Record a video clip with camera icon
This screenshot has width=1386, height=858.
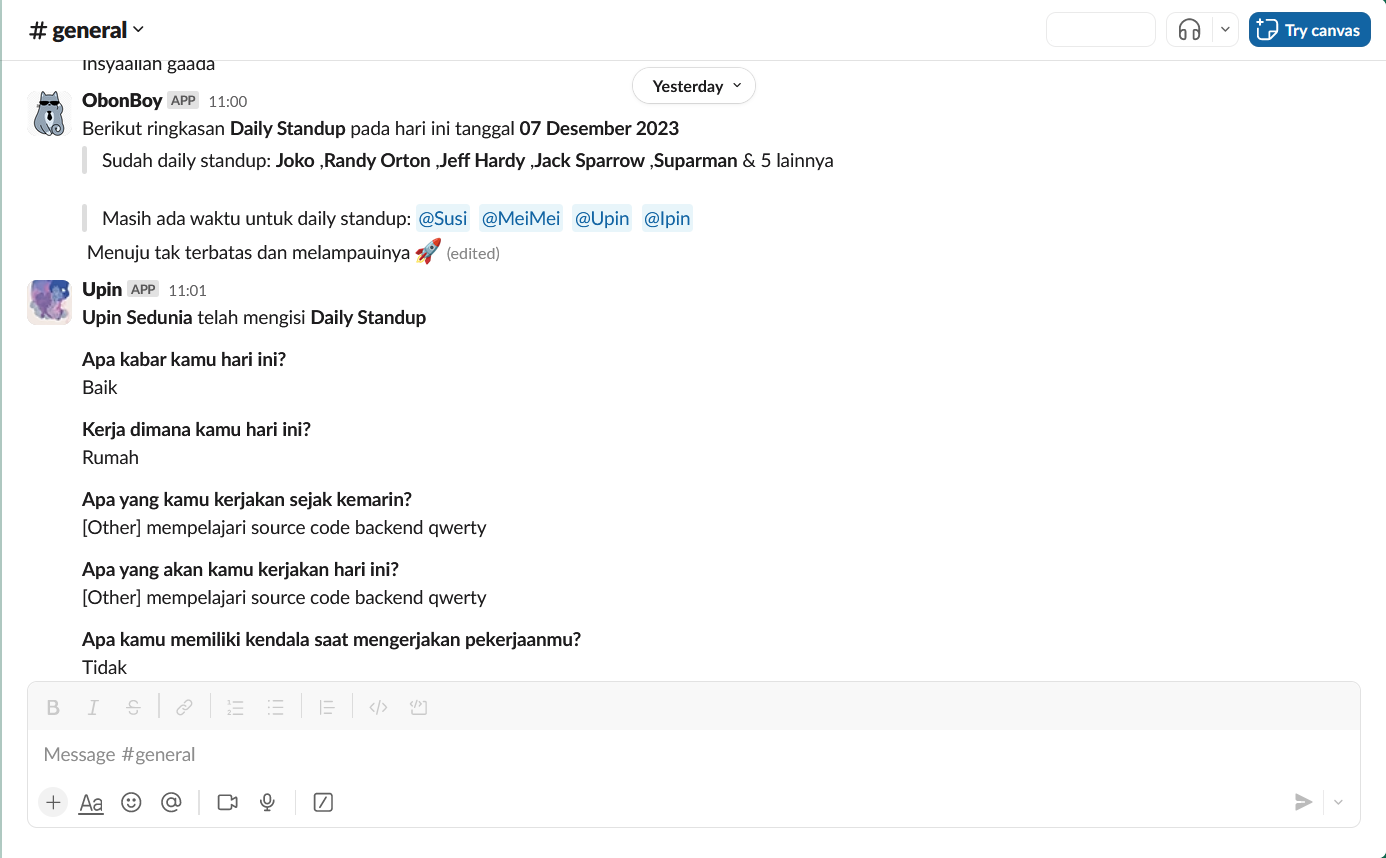pos(228,802)
